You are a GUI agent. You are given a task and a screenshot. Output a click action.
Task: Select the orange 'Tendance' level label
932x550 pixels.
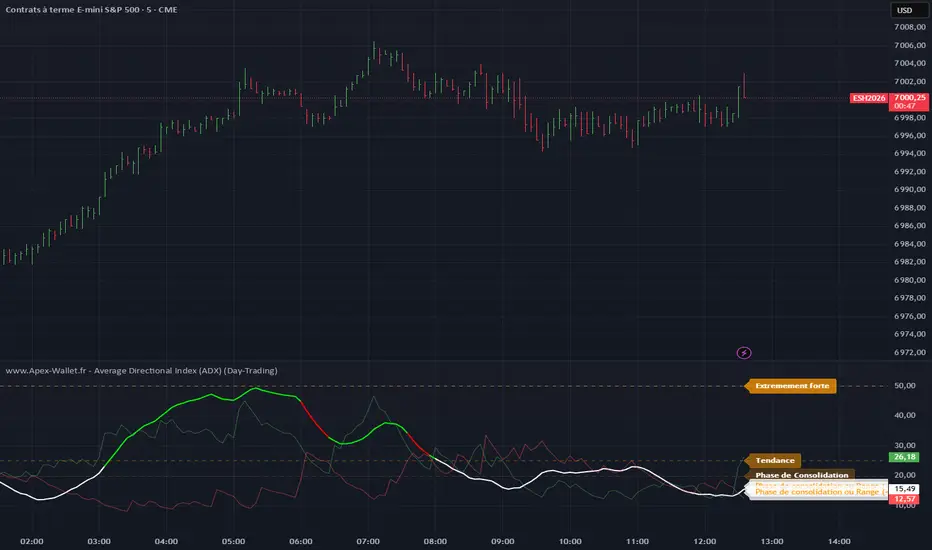(776, 460)
